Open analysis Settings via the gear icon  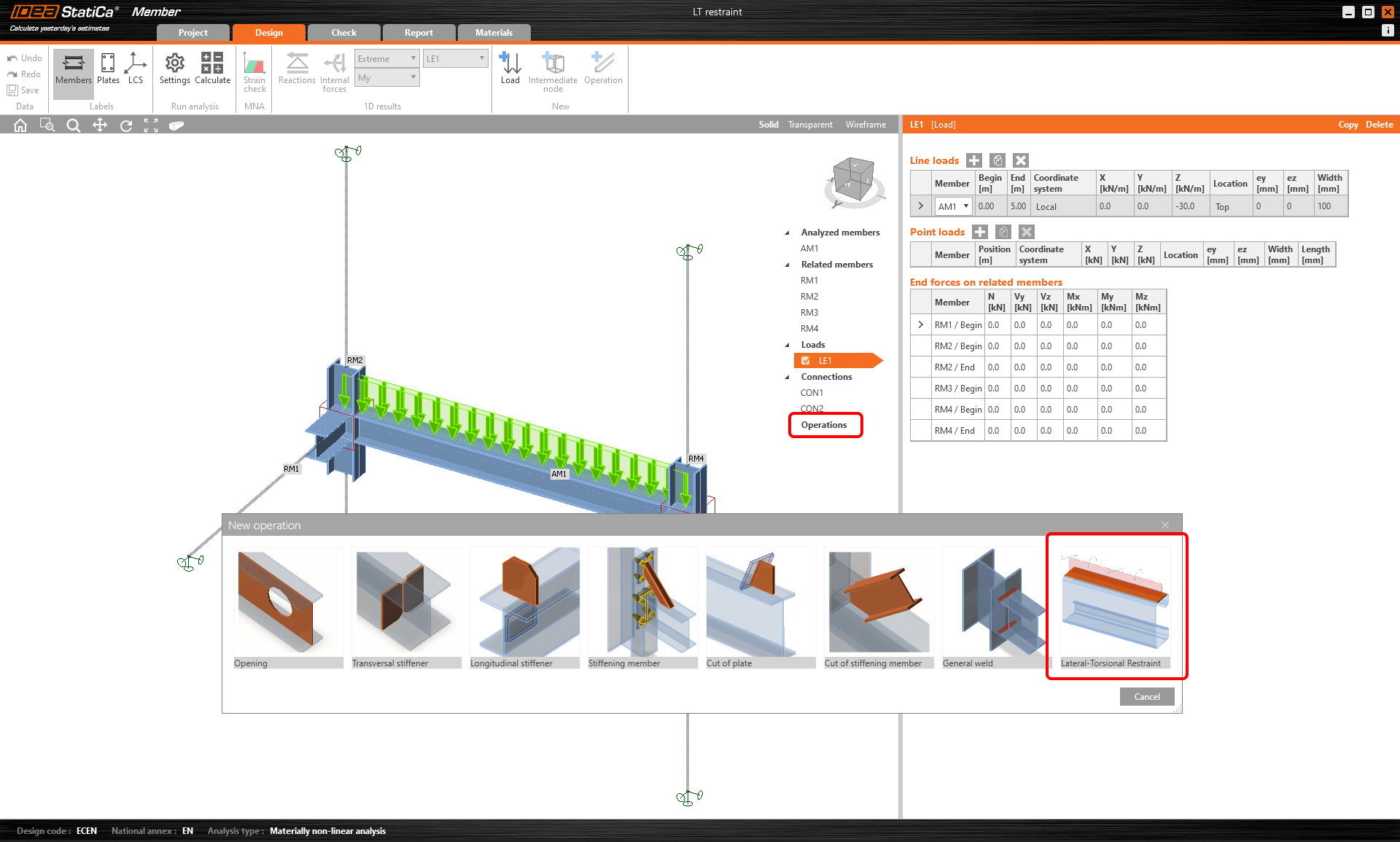174,71
